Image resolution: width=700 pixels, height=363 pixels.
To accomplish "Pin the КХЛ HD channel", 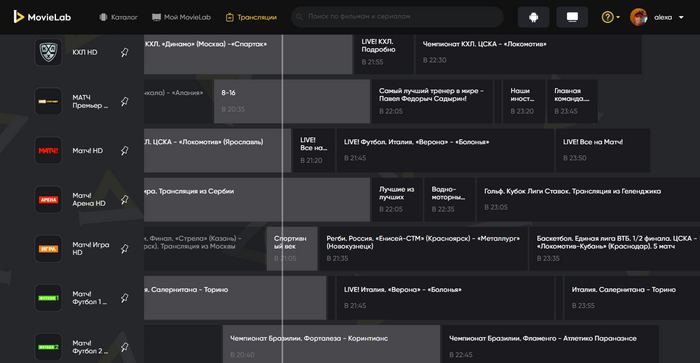I will 125,52.
